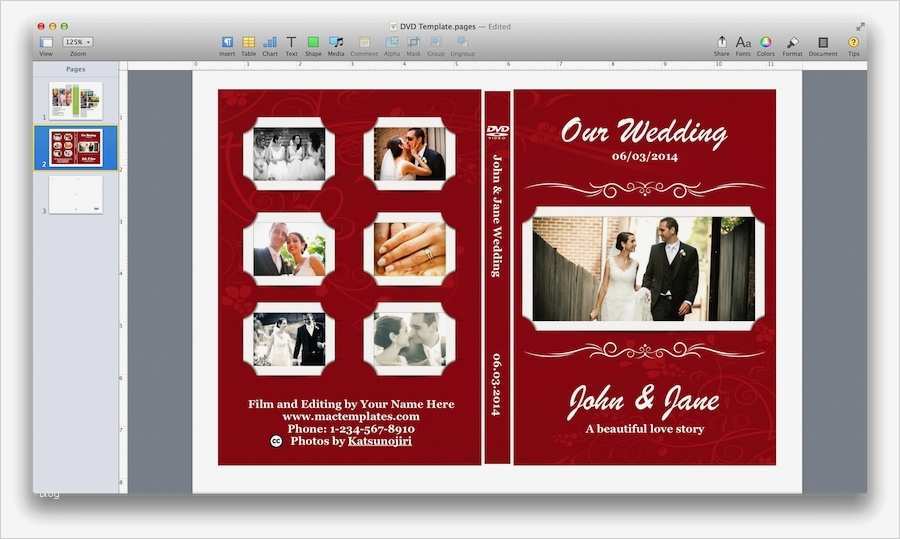Select the John & Jane cover names
The image size is (900, 539).
[x=643, y=402]
